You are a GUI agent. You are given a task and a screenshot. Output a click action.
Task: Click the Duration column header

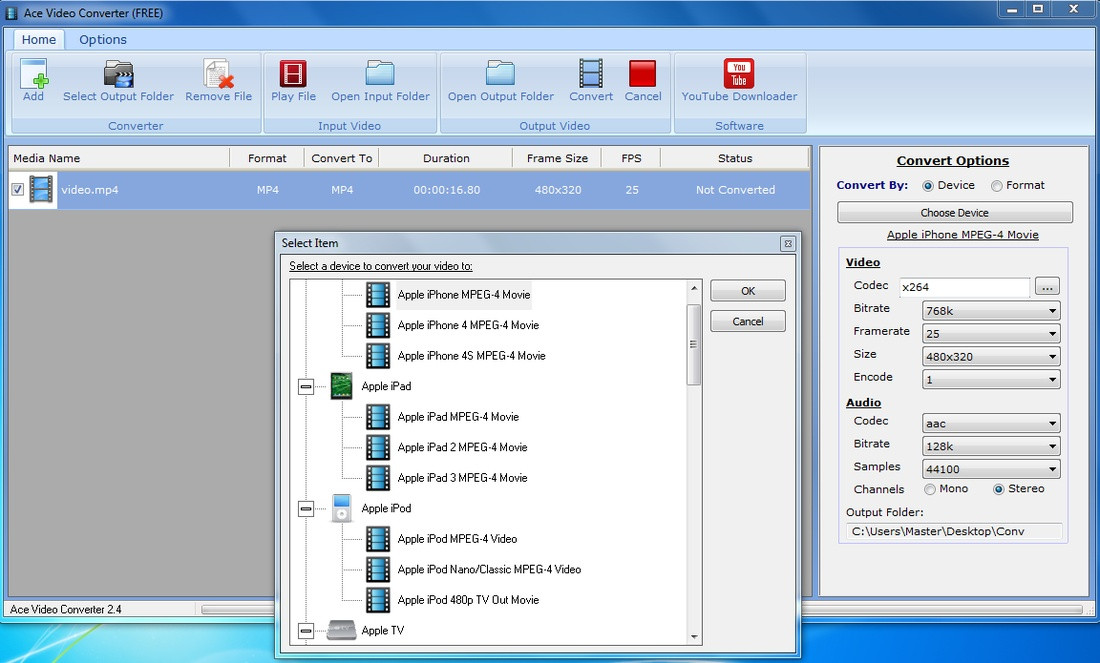tap(446, 158)
